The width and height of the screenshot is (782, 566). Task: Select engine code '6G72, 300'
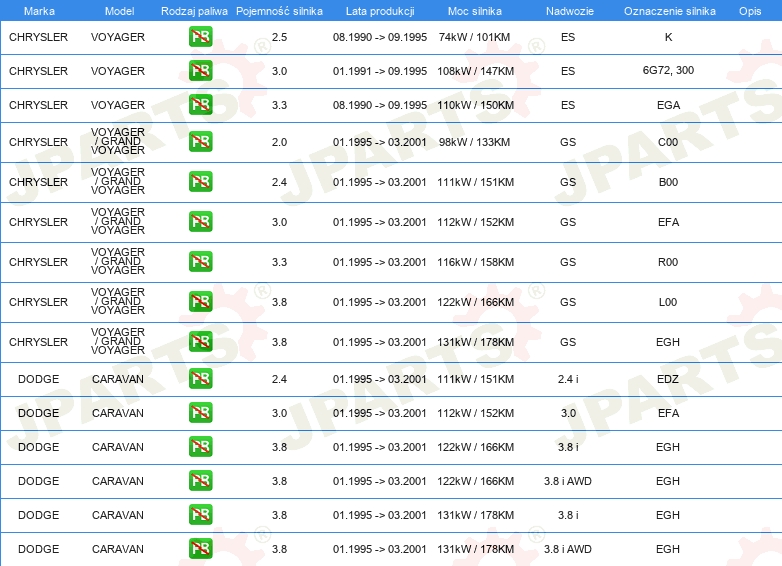(x=668, y=70)
